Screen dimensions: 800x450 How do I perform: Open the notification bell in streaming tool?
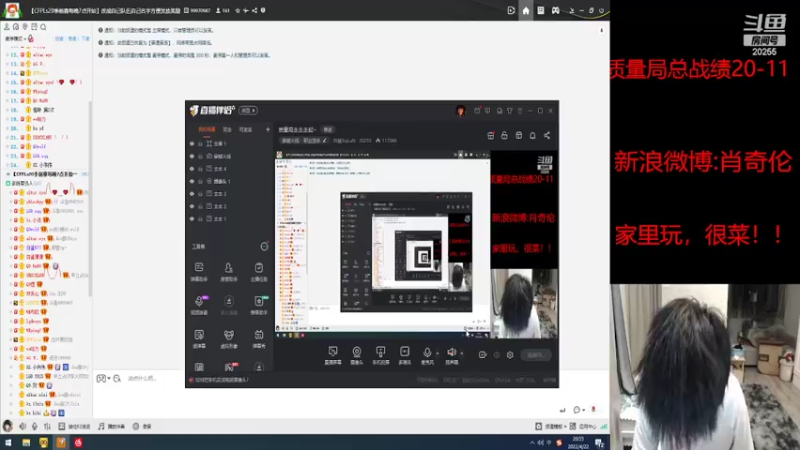click(533, 135)
